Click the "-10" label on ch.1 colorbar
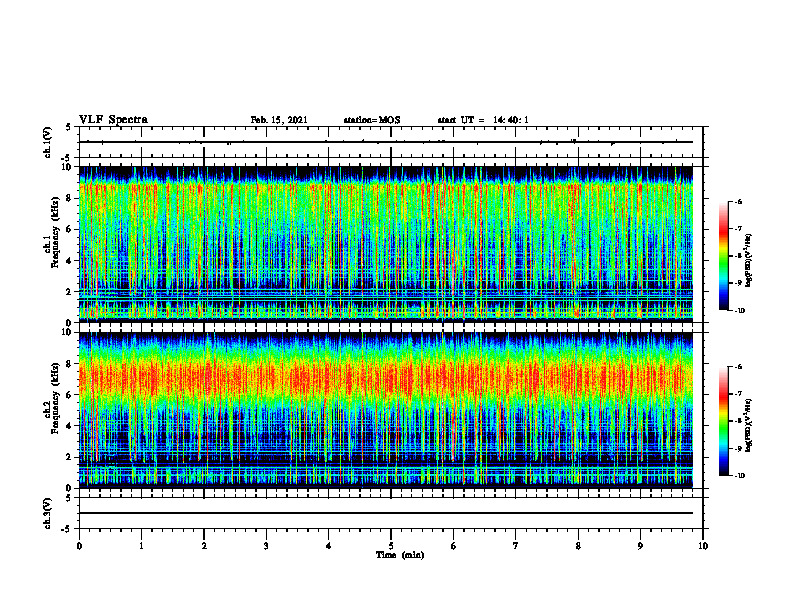792x612 pixels. (x=739, y=311)
